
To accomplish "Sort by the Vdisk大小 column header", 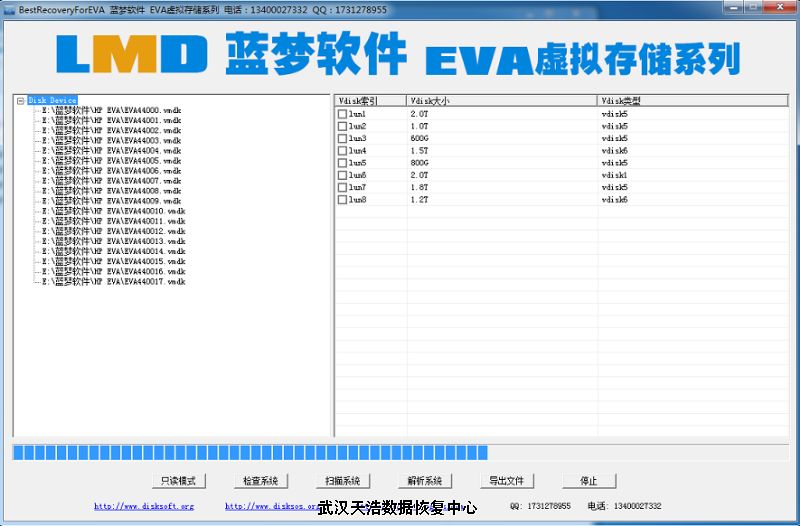I will point(500,101).
